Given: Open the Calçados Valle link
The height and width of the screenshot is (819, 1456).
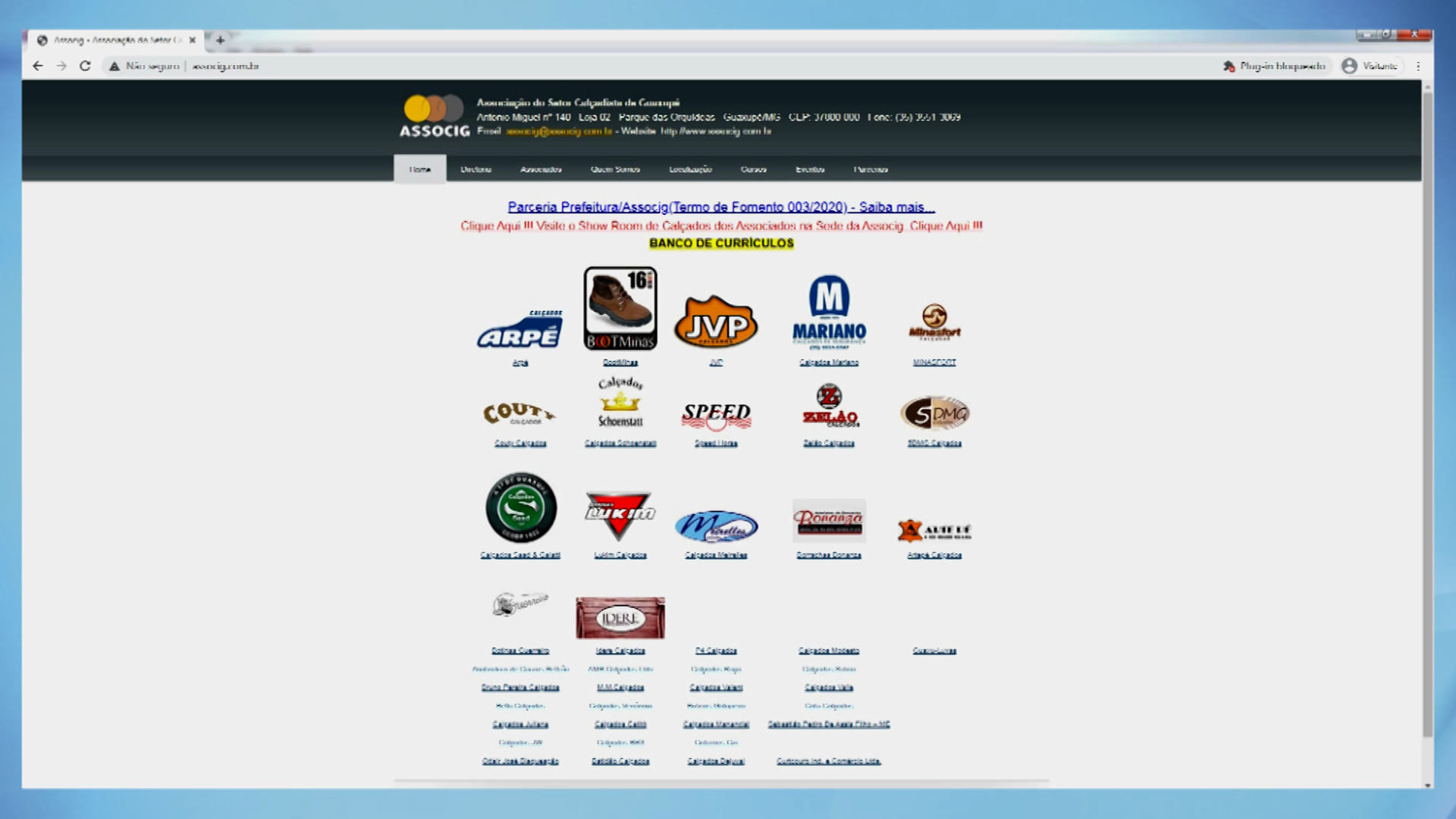Looking at the screenshot, I should (829, 687).
